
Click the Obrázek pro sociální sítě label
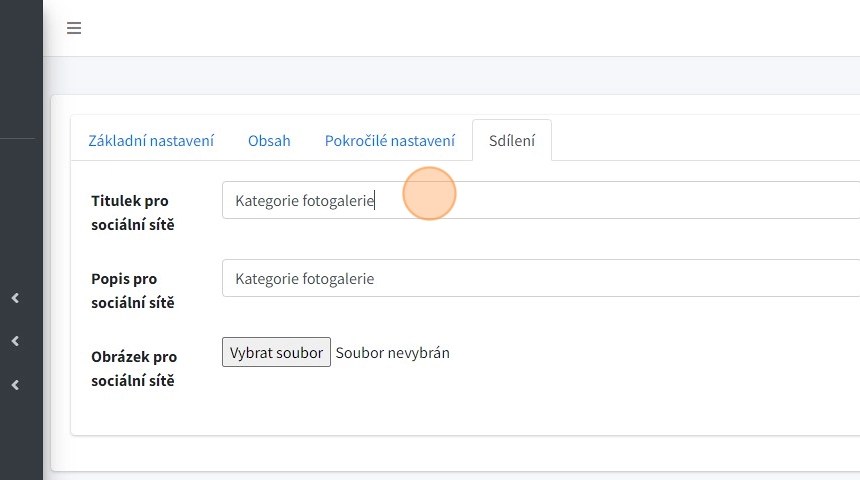pyautogui.click(x=134, y=368)
